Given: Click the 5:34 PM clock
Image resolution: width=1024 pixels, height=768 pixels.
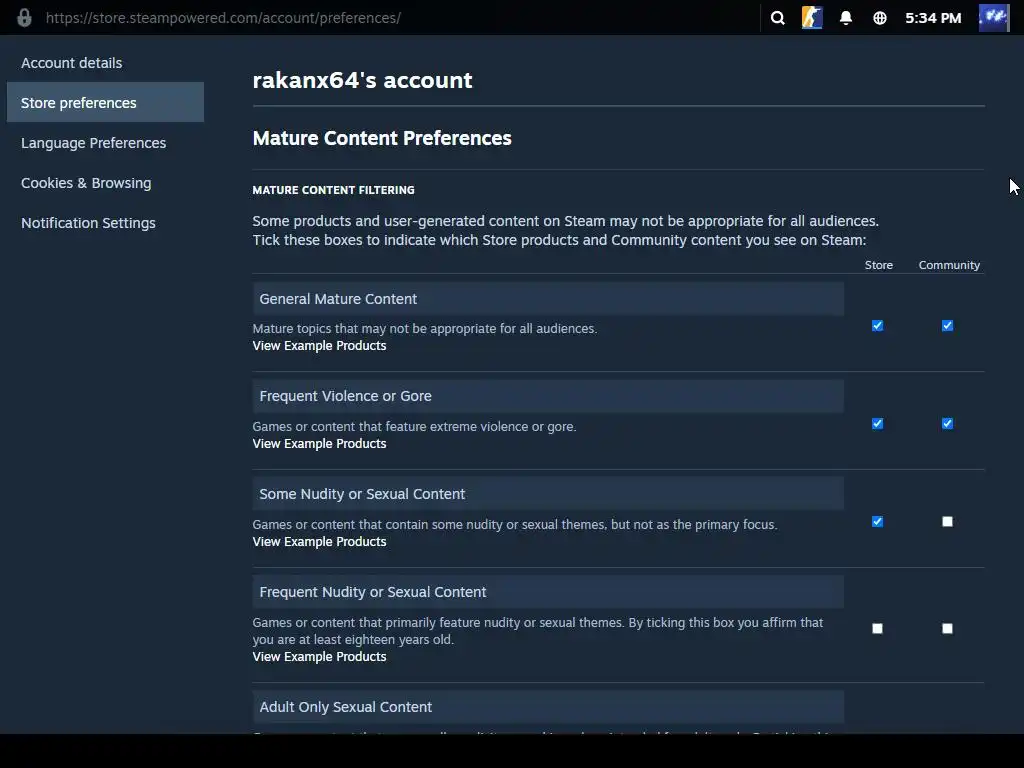Looking at the screenshot, I should pyautogui.click(x=933, y=18).
